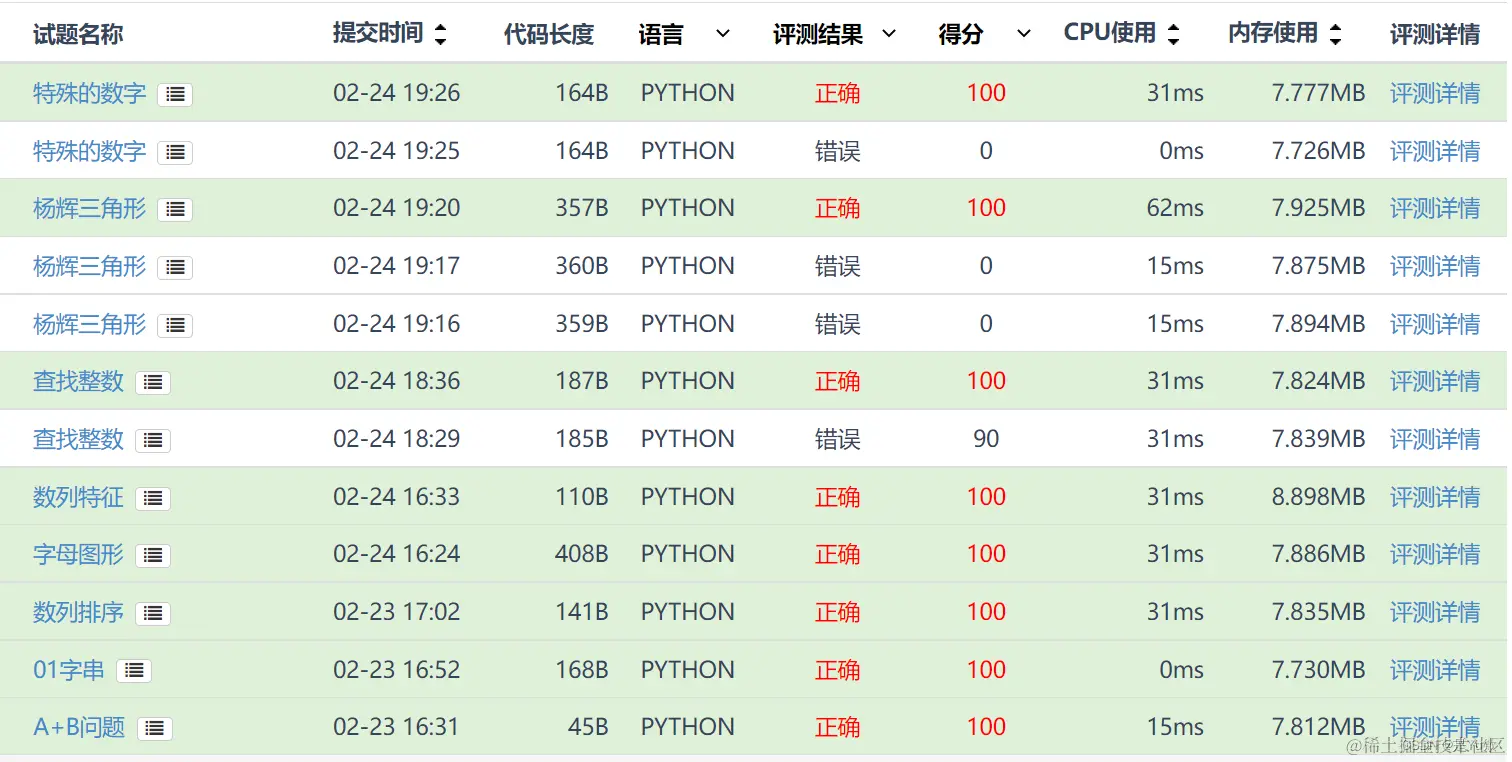View 评测详情 for 杨辉三角形 at 19:20
Screen dimensions: 1512x762
pyautogui.click(x=1435, y=209)
